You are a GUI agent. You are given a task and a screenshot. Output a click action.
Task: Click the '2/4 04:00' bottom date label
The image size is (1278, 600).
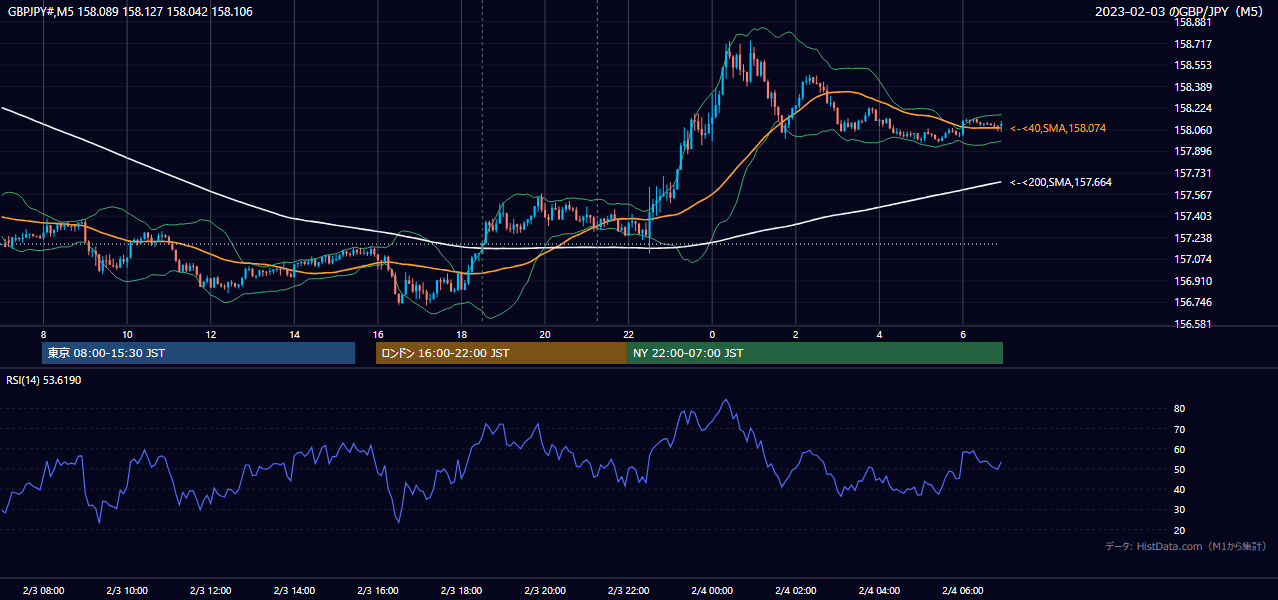coord(879,591)
